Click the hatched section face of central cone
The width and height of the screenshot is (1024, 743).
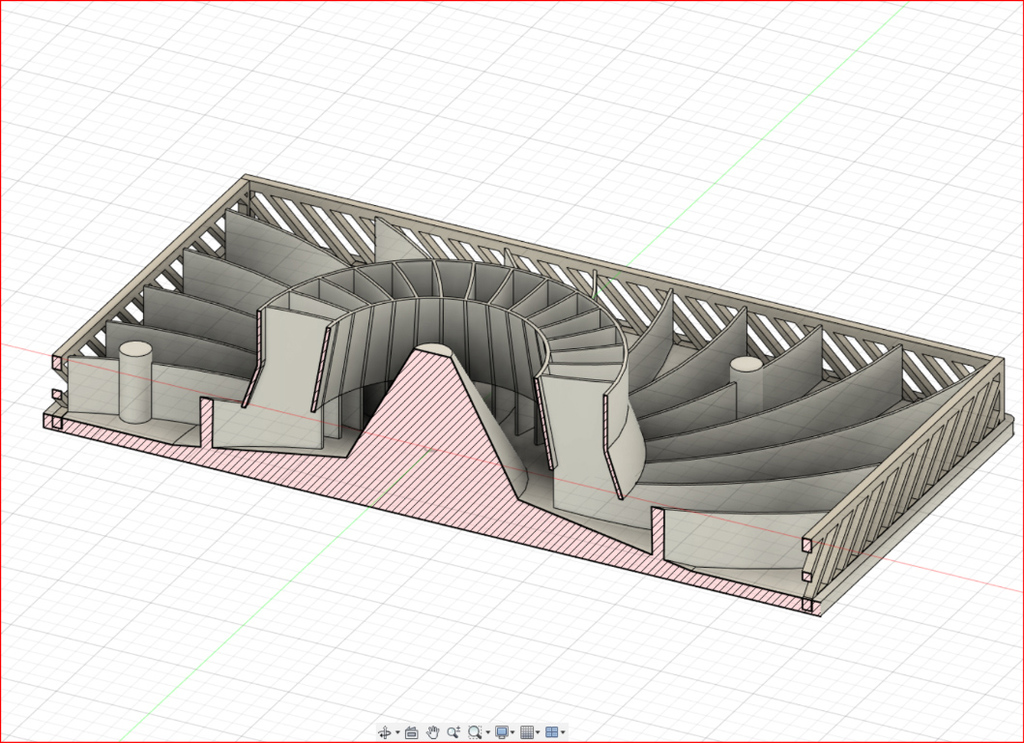(430, 440)
